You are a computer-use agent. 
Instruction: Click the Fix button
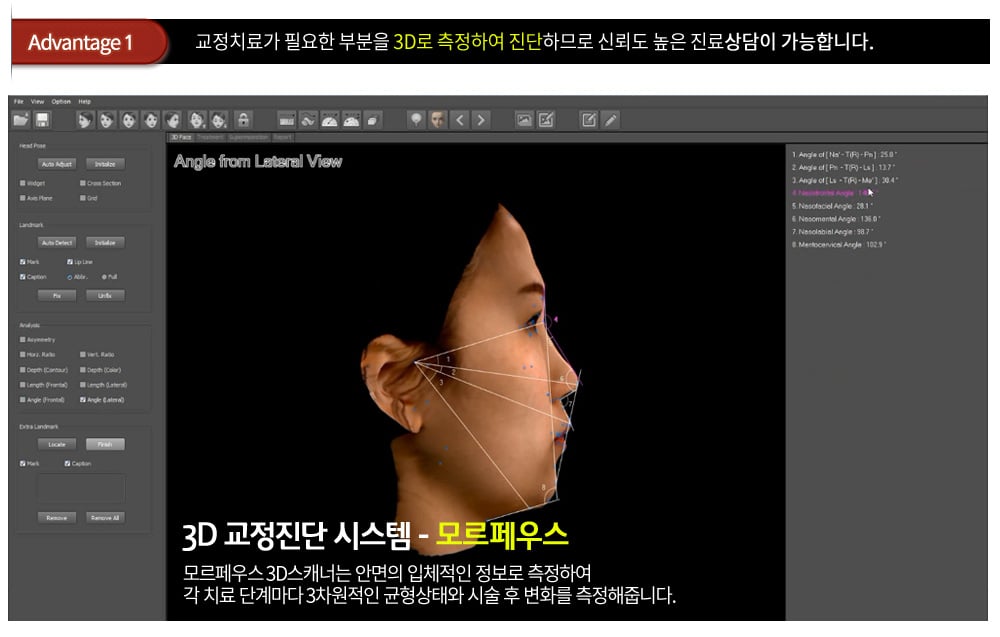point(57,295)
